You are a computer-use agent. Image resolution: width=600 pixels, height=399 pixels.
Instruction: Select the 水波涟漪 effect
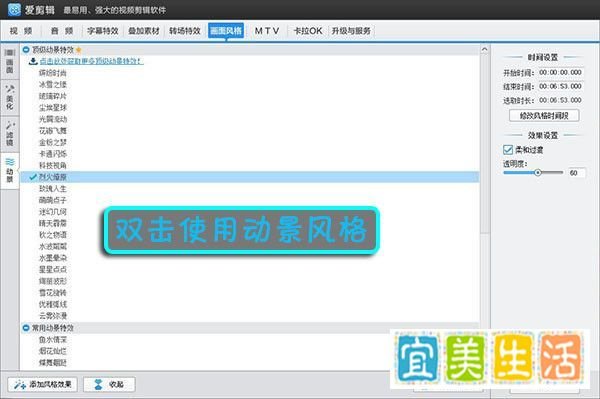click(52, 246)
